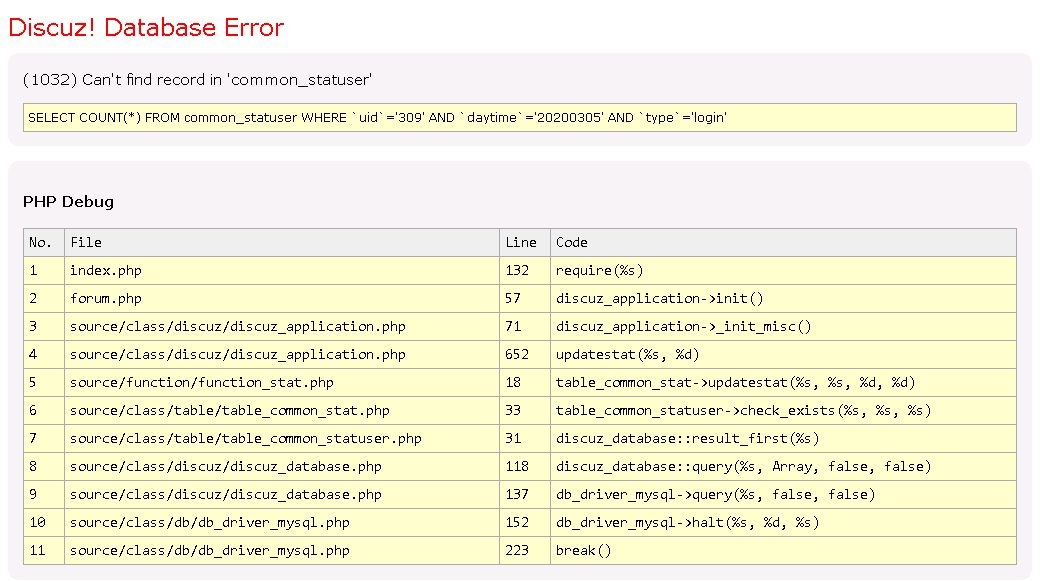Screen dimensions: 1054x581
Task: Select the error message '(1032) Can't find record'
Action: [x=197, y=79]
